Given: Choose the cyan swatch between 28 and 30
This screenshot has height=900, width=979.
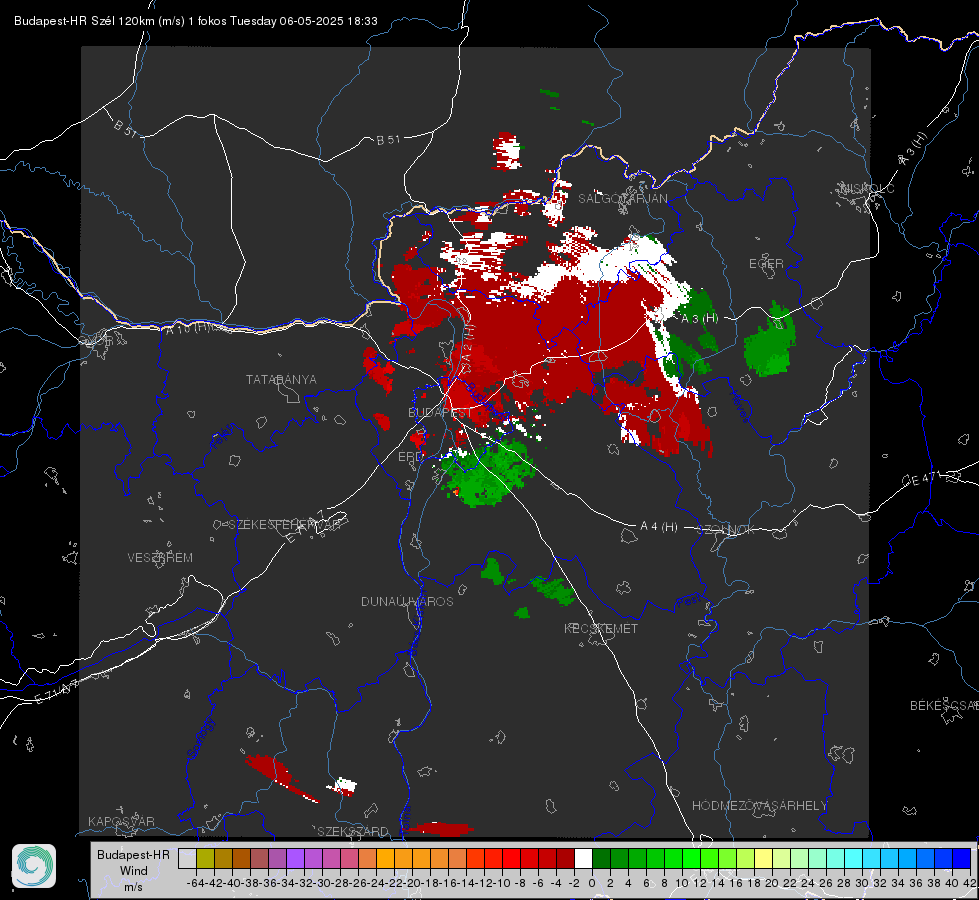Looking at the screenshot, I should (854, 859).
